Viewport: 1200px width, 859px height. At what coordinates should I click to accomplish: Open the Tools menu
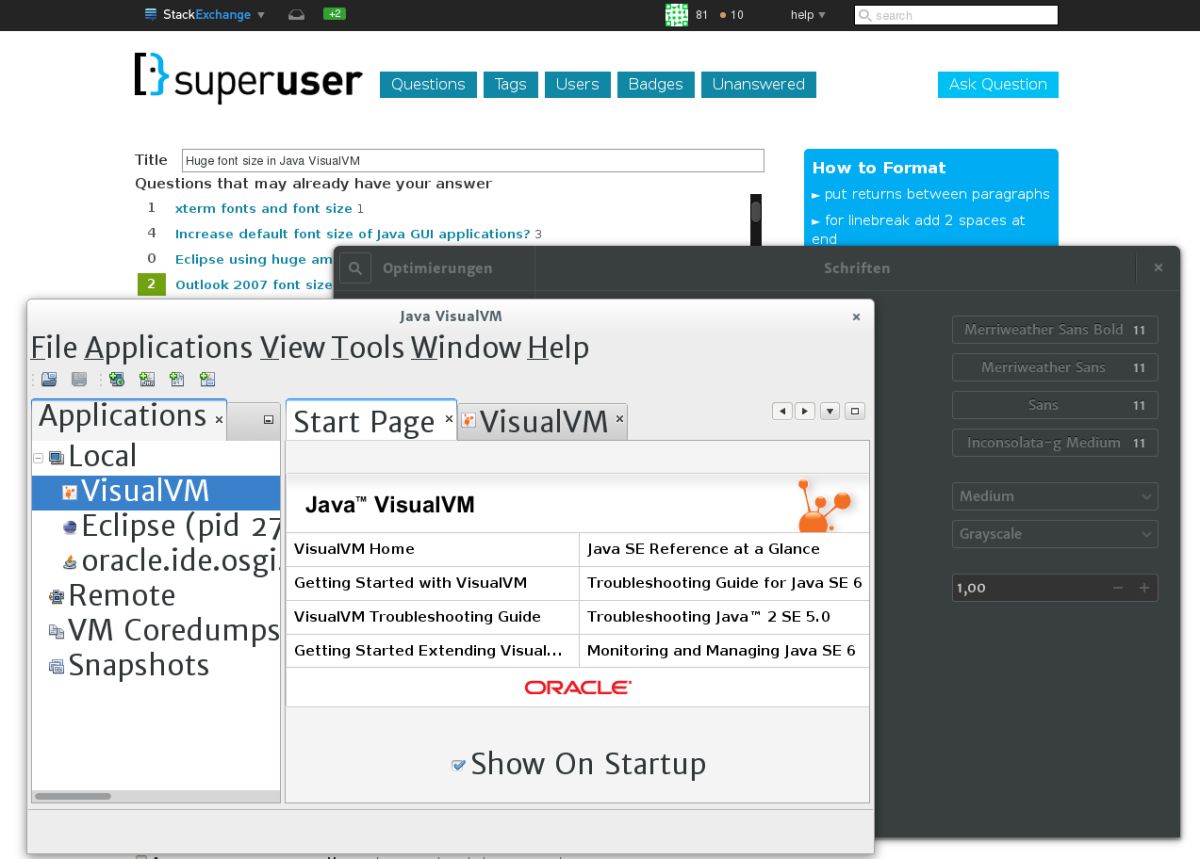click(x=368, y=347)
